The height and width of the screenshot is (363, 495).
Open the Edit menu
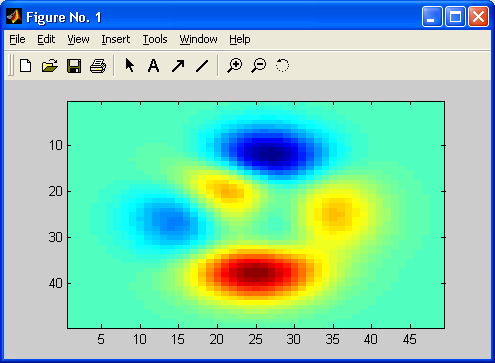click(46, 39)
